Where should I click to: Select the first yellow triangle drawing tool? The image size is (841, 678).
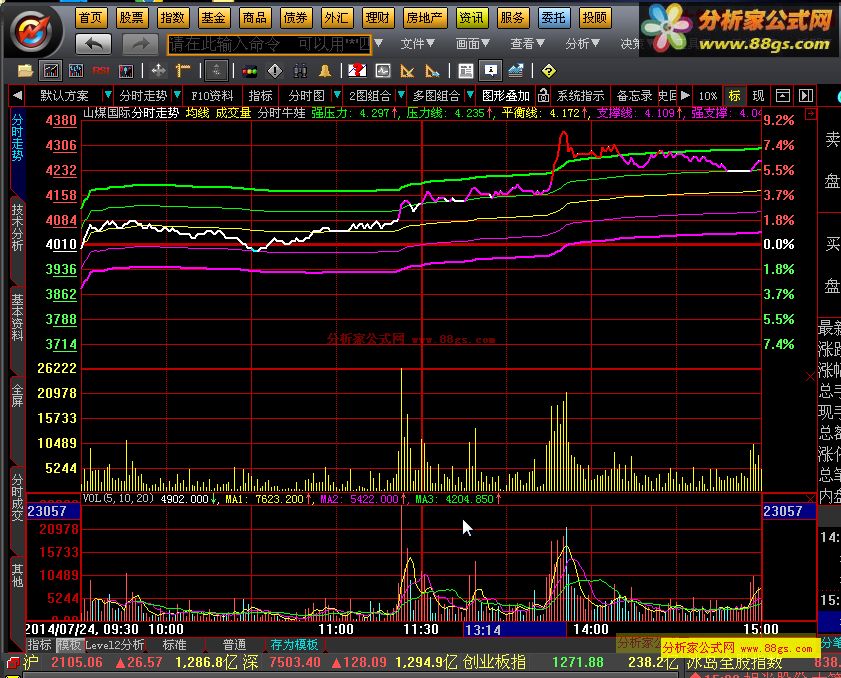408,70
